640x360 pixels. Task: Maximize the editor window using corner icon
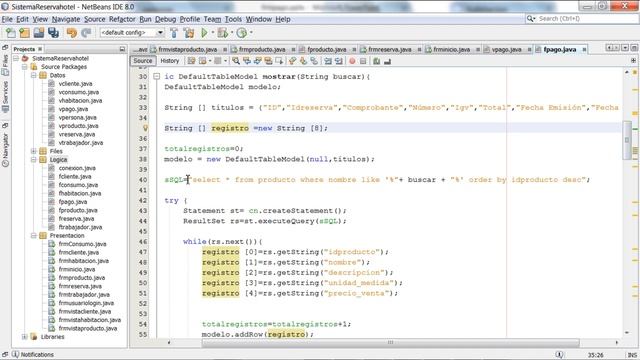coord(634,48)
